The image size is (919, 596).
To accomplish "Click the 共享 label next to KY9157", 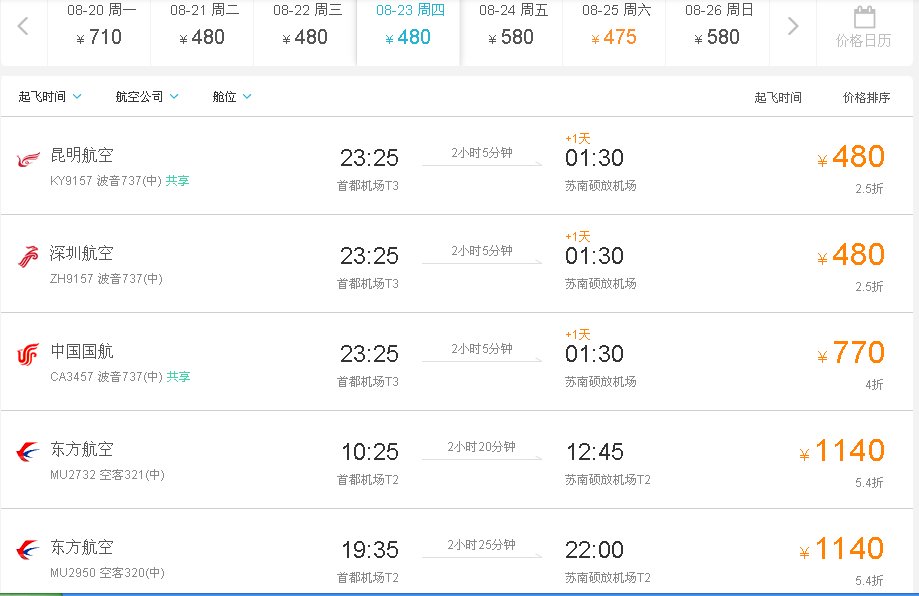I will point(179,182).
